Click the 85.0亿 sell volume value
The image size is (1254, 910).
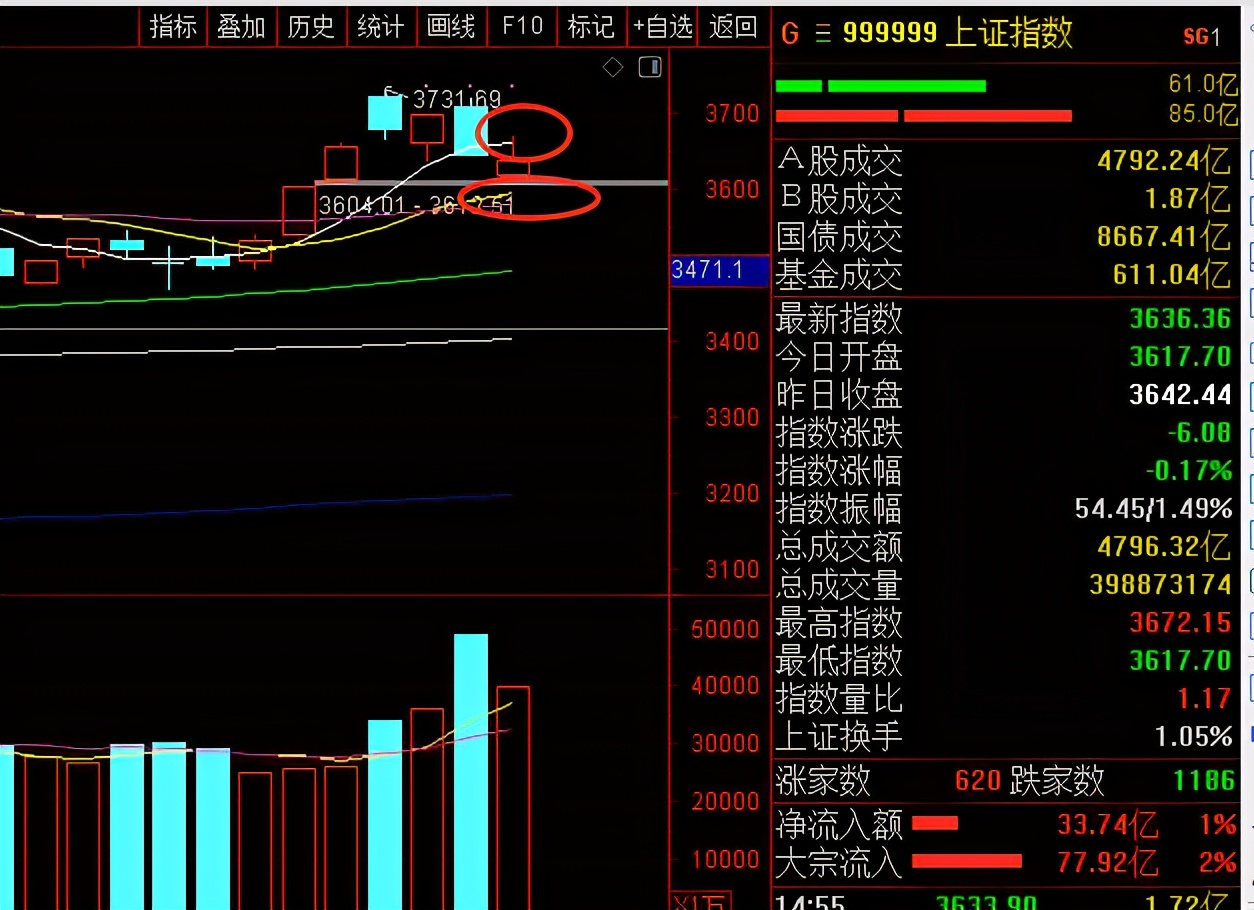[x=1202, y=114]
